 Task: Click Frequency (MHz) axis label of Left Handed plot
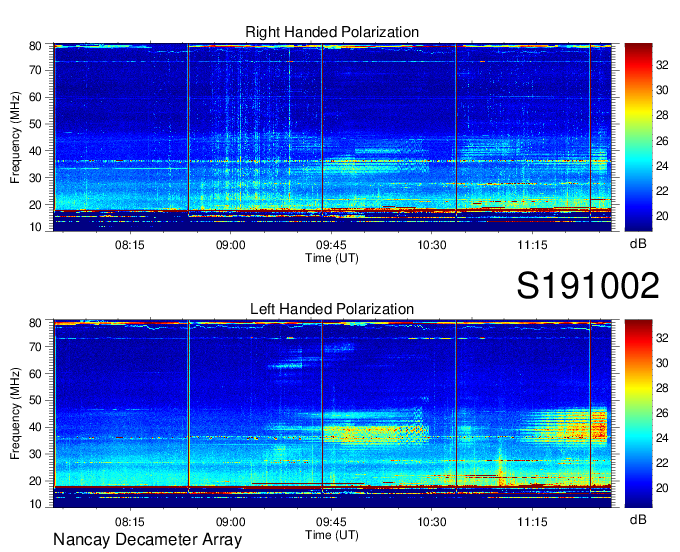point(15,414)
